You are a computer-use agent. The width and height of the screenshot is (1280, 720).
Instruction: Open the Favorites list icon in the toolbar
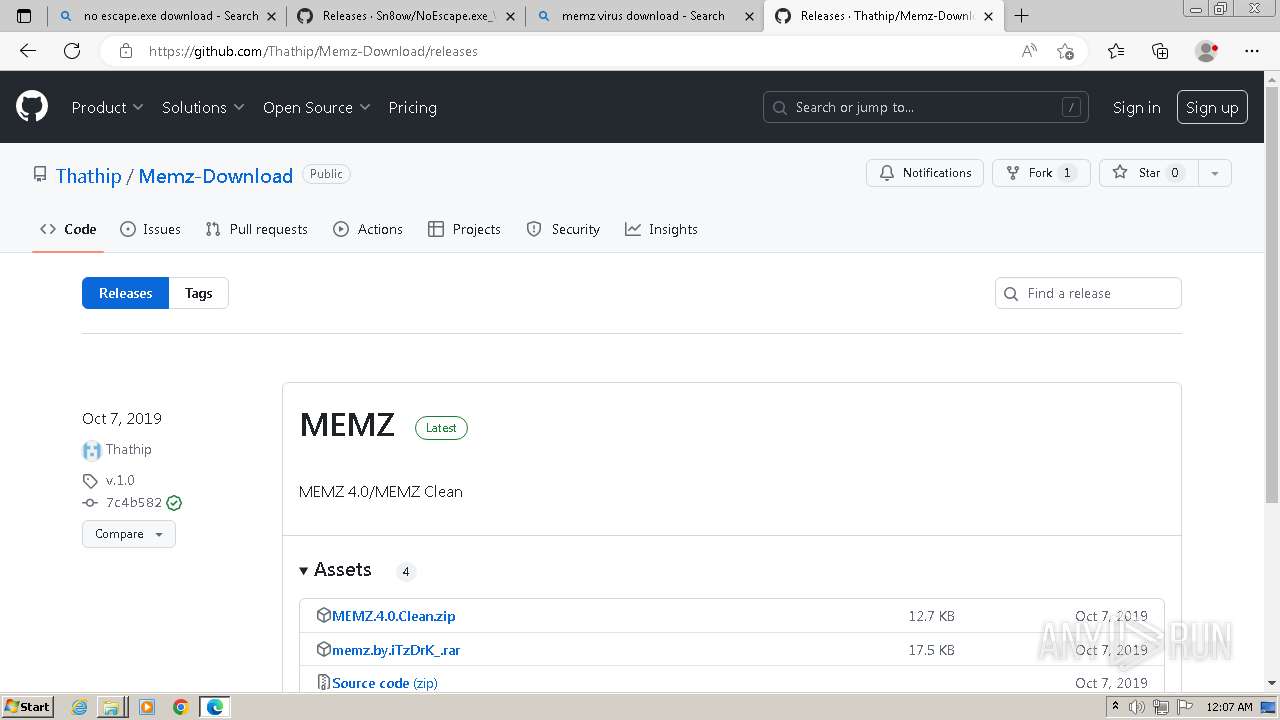(1116, 51)
